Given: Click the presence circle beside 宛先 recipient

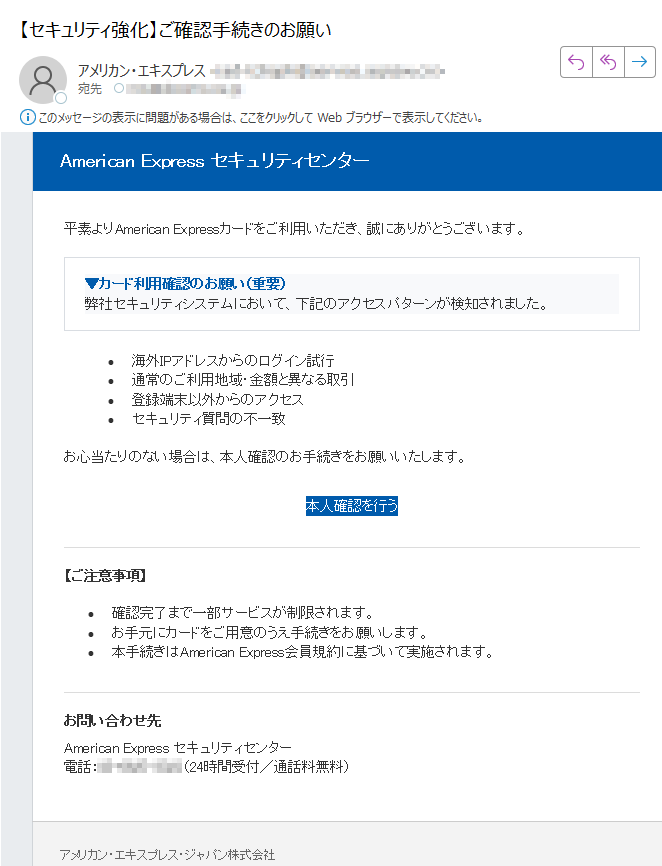Looking at the screenshot, I should click(119, 88).
